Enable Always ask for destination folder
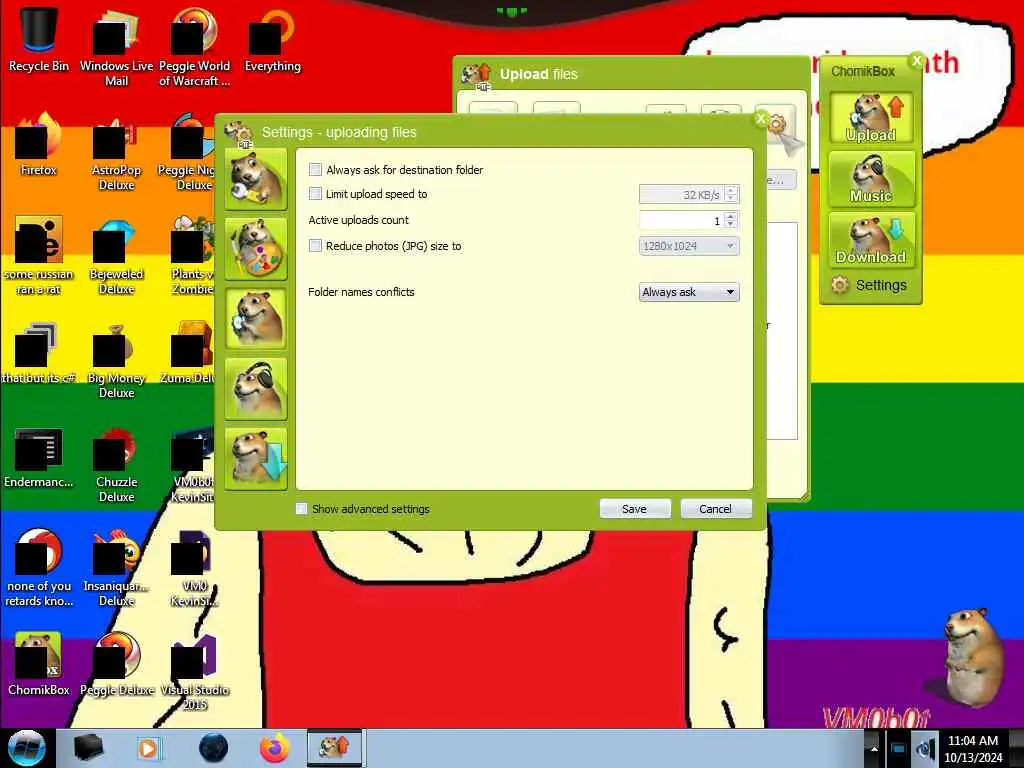The width and height of the screenshot is (1024, 768). [315, 170]
